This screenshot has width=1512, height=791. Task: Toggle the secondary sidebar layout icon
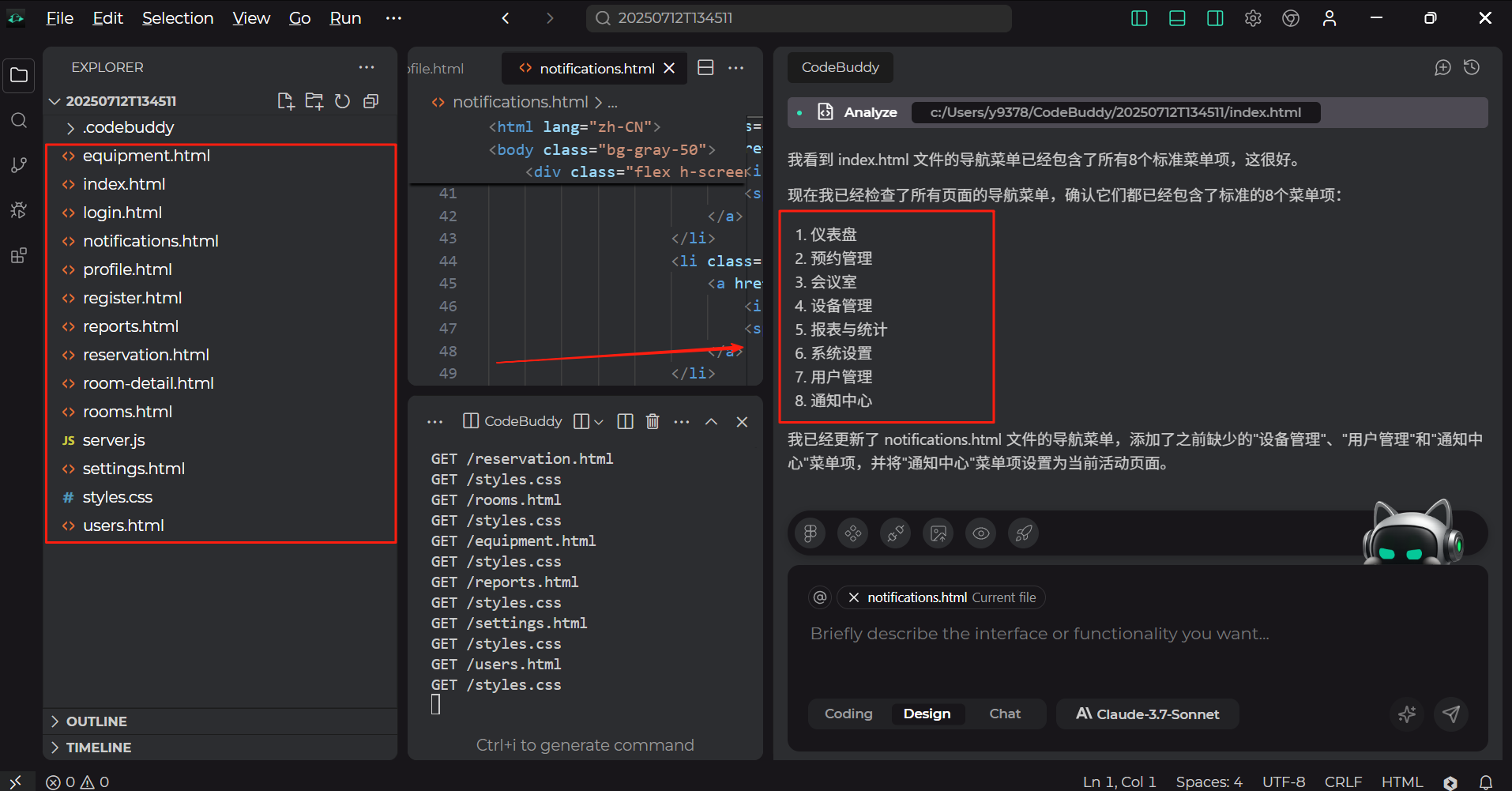tap(1215, 18)
